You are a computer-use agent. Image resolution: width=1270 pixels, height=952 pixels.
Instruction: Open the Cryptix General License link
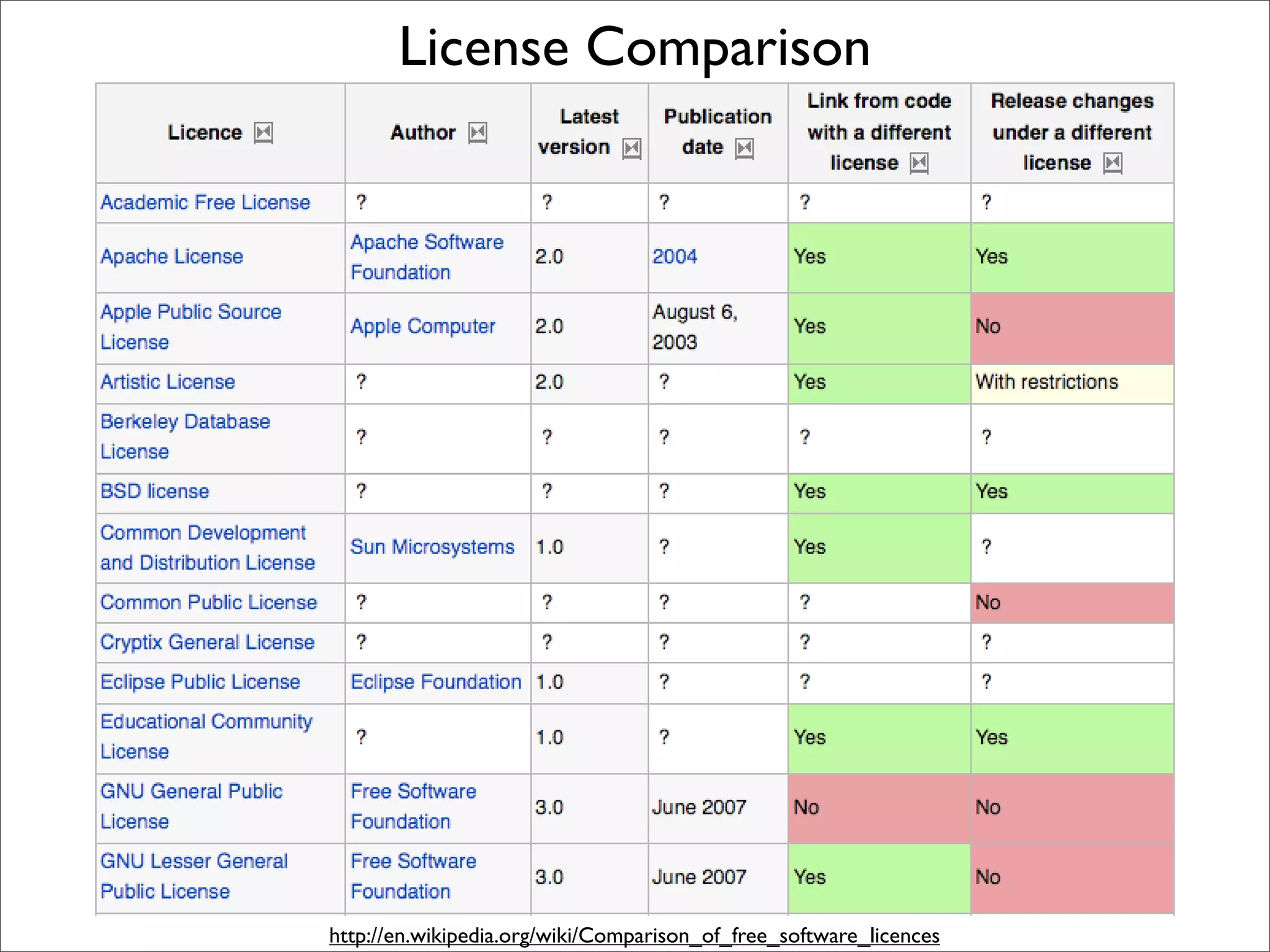(208, 642)
